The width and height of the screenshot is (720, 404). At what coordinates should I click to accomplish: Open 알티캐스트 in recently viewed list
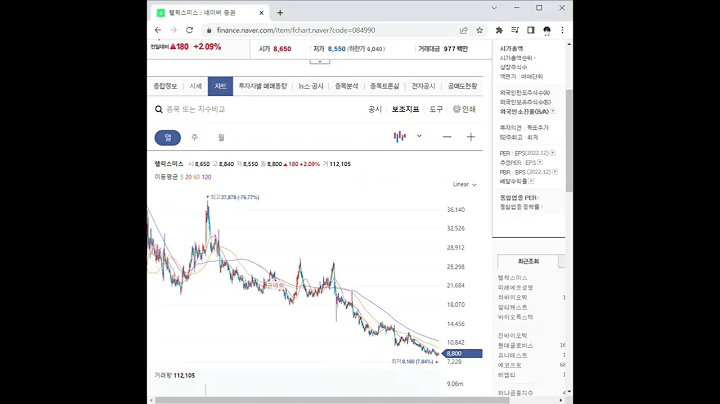[x=512, y=307]
